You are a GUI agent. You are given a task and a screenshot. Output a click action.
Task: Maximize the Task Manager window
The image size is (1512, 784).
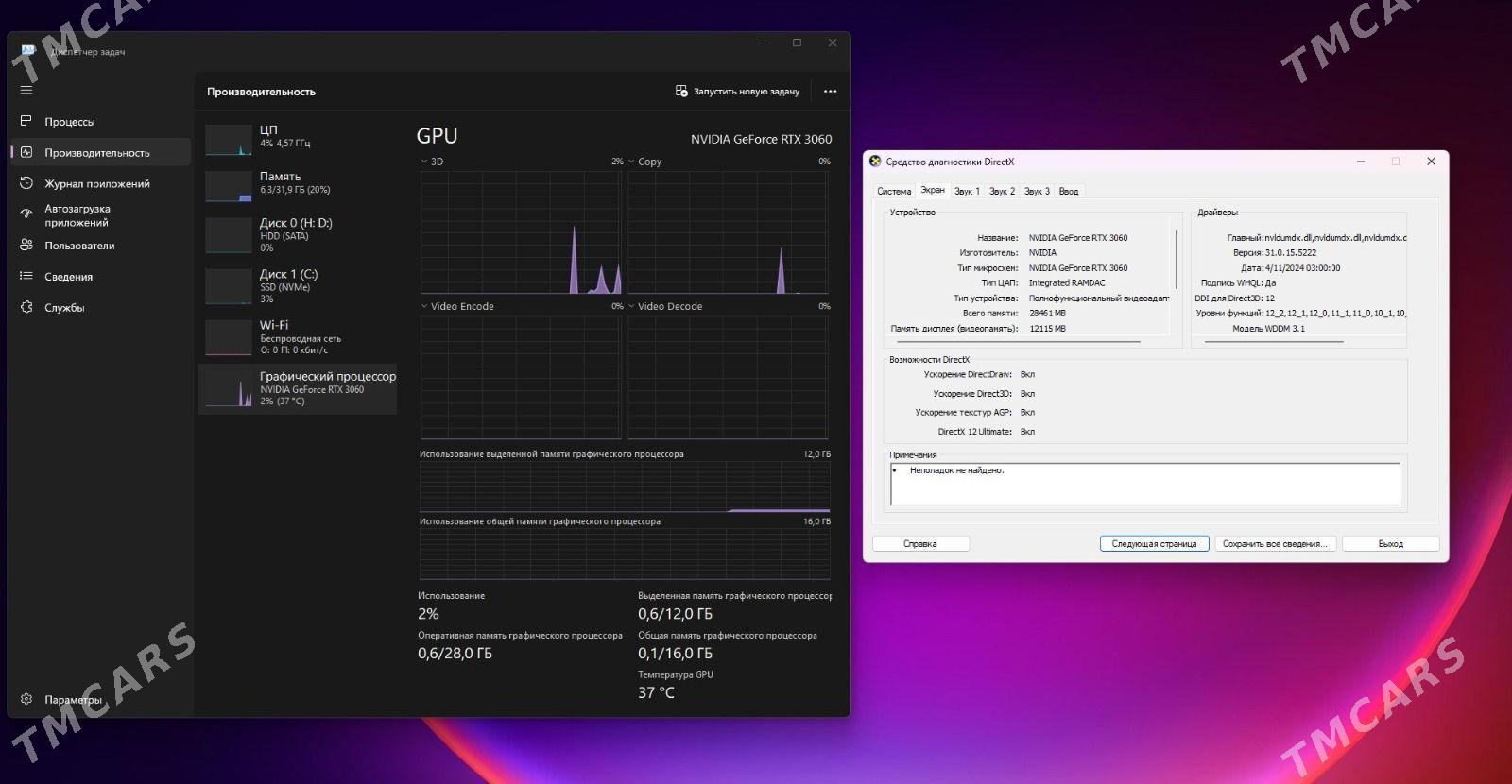coord(797,43)
